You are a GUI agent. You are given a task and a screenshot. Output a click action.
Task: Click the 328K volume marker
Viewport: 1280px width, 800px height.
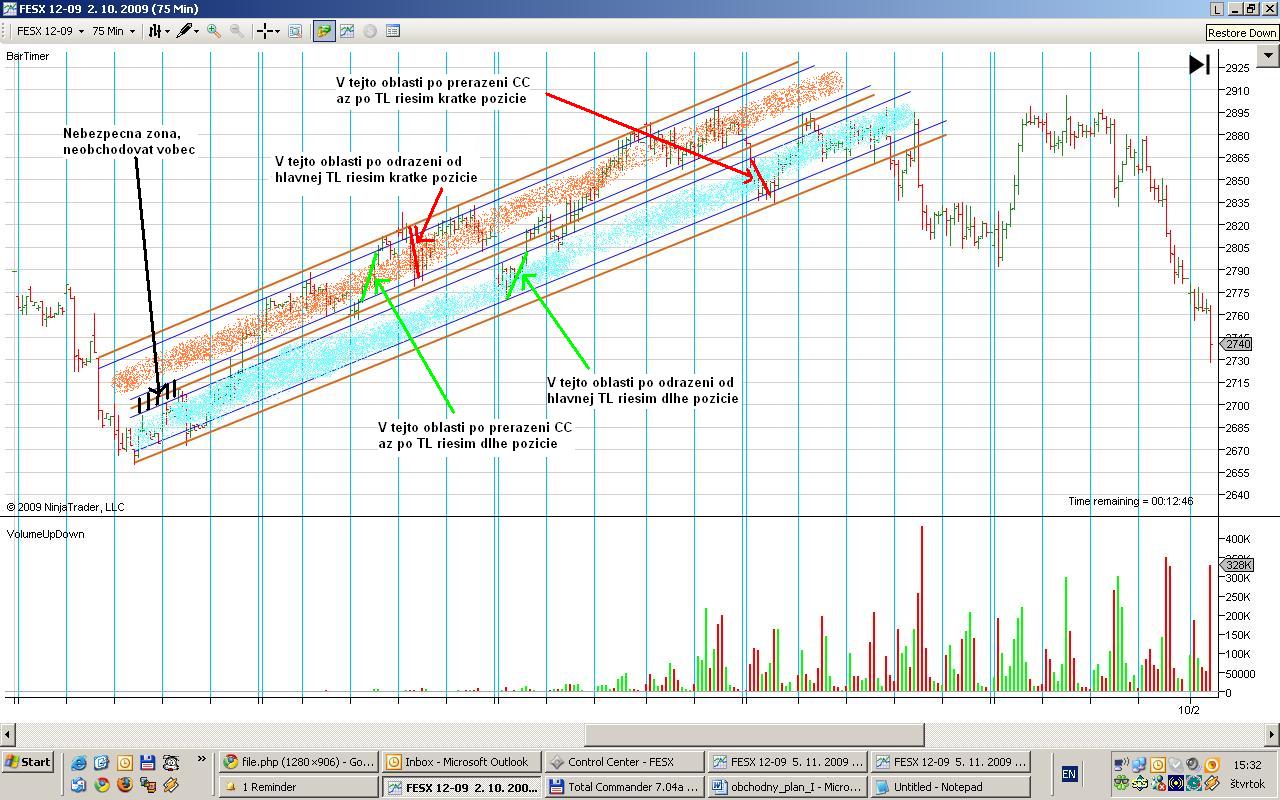[x=1237, y=565]
